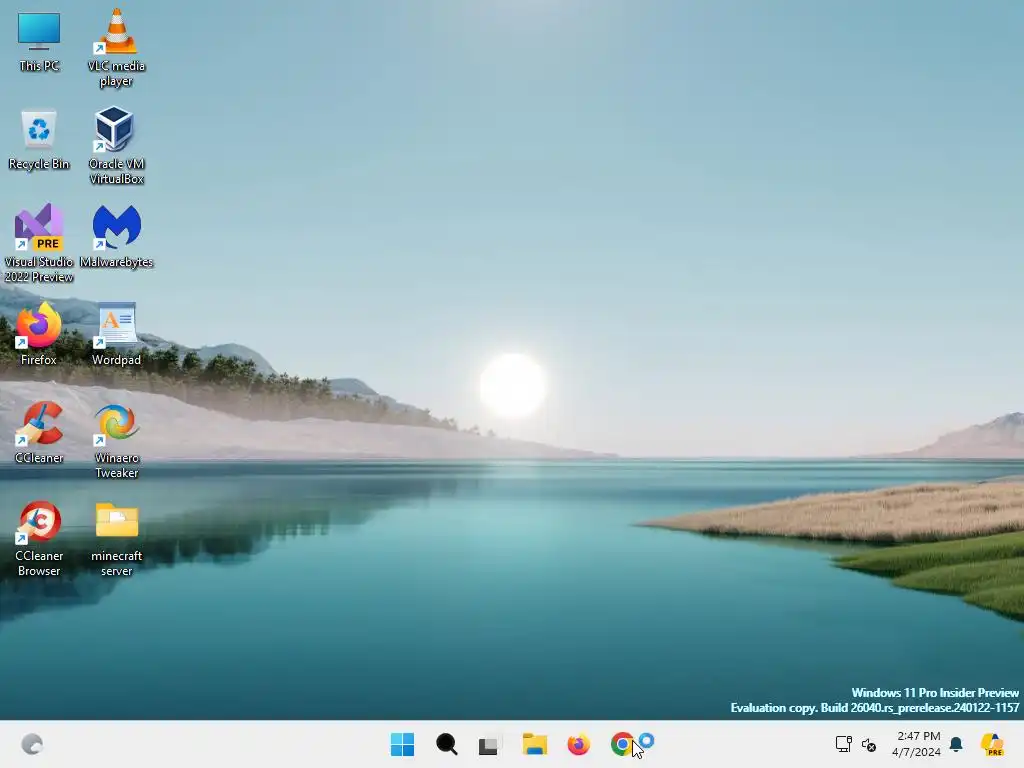
Task: Select the This PC desktop icon
Action: click(39, 41)
